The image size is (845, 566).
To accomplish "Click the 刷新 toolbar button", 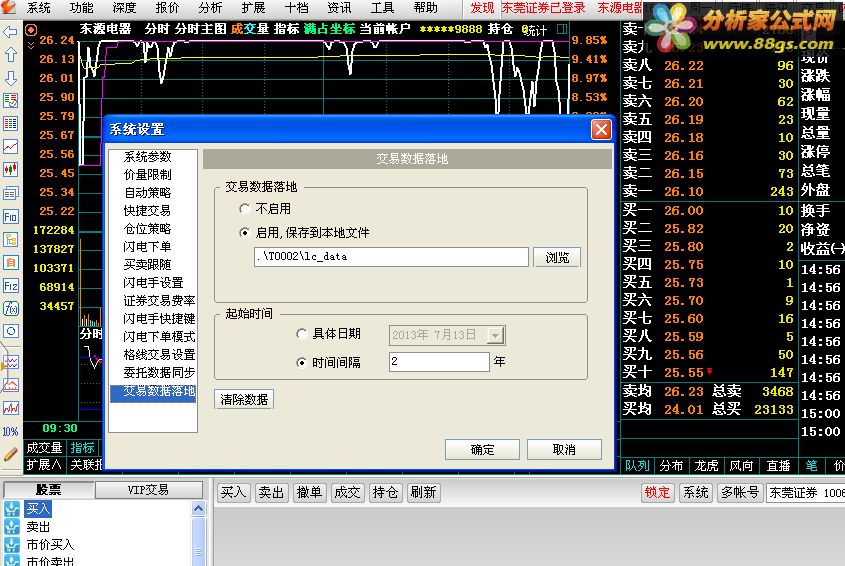I will pyautogui.click(x=424, y=493).
